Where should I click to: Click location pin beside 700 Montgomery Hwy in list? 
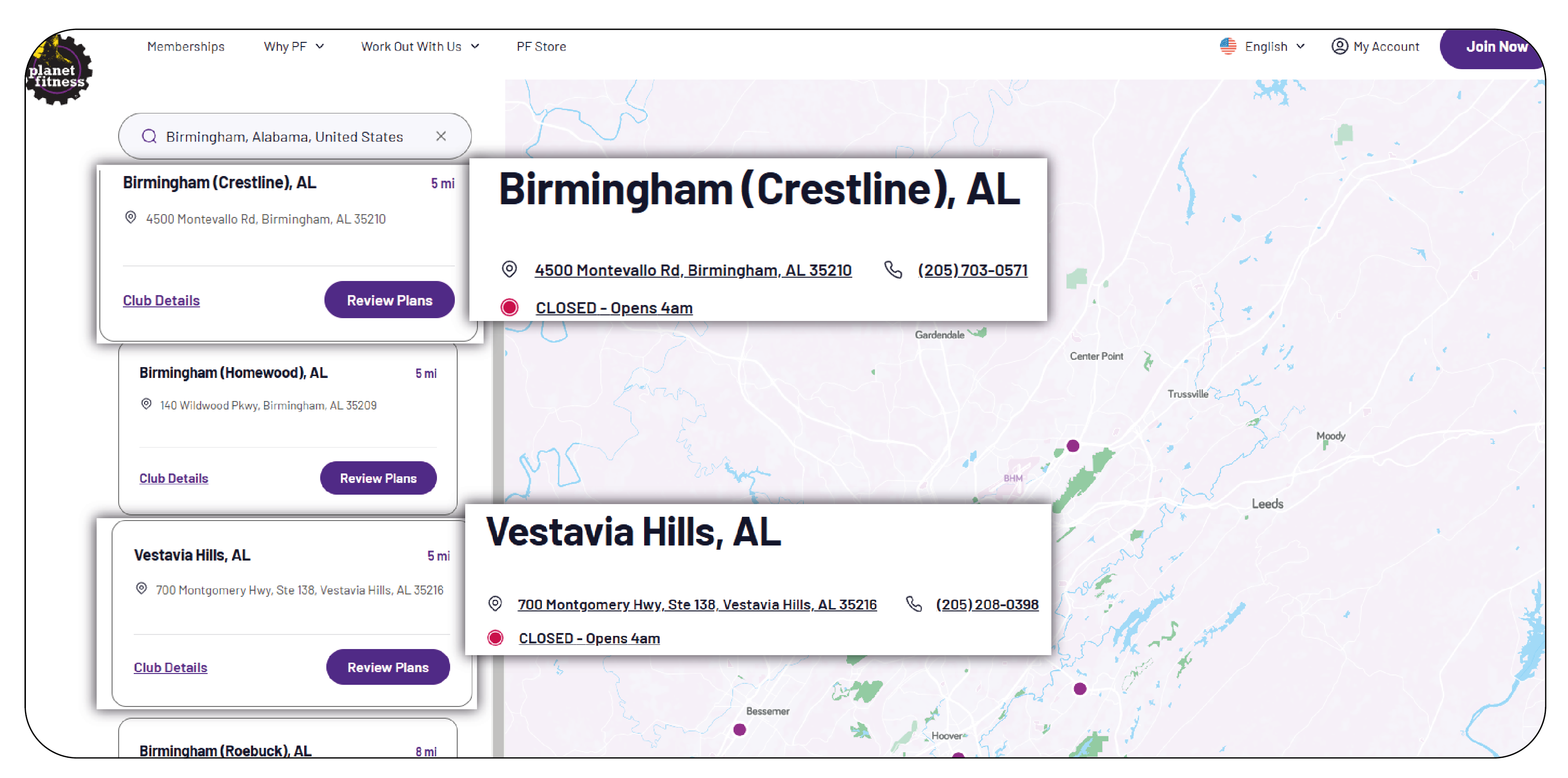[141, 589]
